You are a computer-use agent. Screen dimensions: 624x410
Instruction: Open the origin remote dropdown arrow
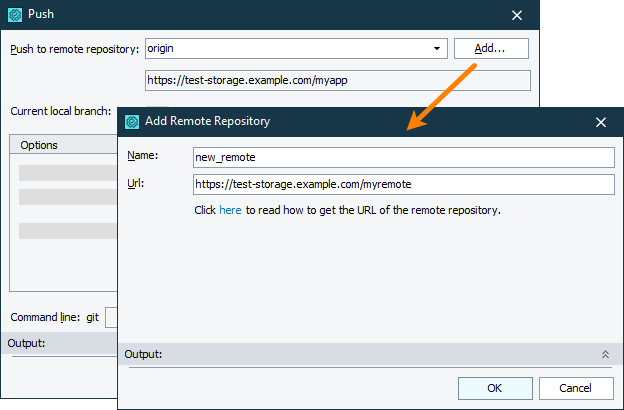coord(437,48)
